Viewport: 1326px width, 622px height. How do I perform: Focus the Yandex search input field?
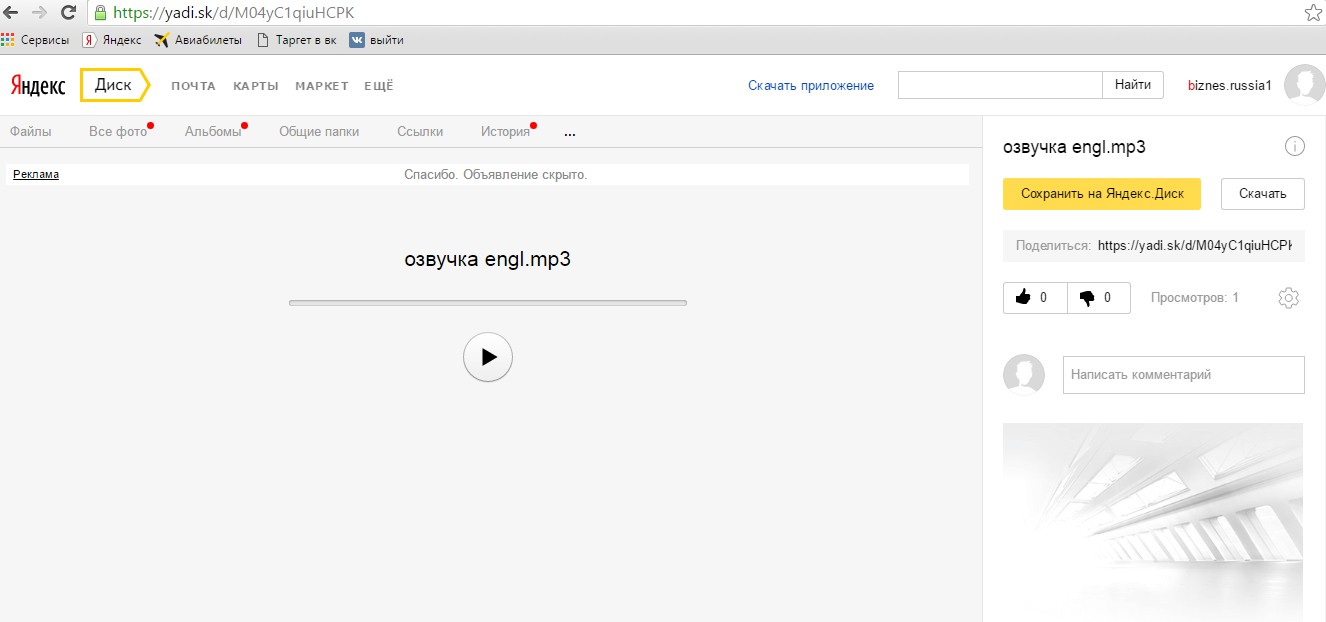click(x=1000, y=85)
